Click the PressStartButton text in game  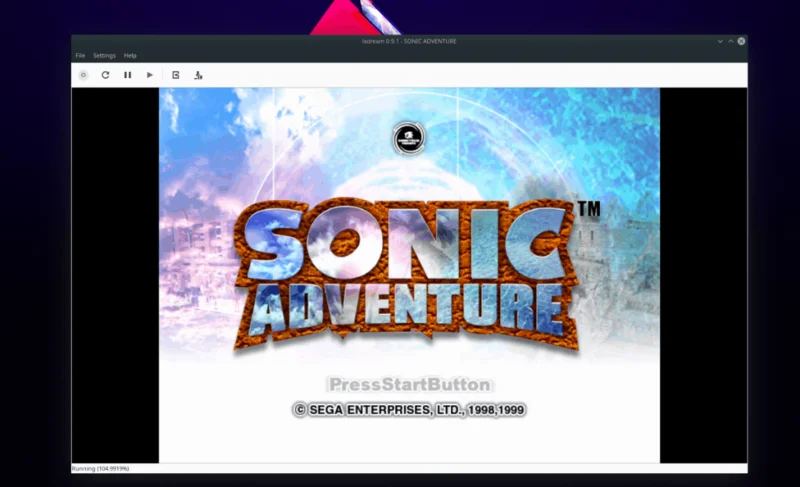click(409, 384)
